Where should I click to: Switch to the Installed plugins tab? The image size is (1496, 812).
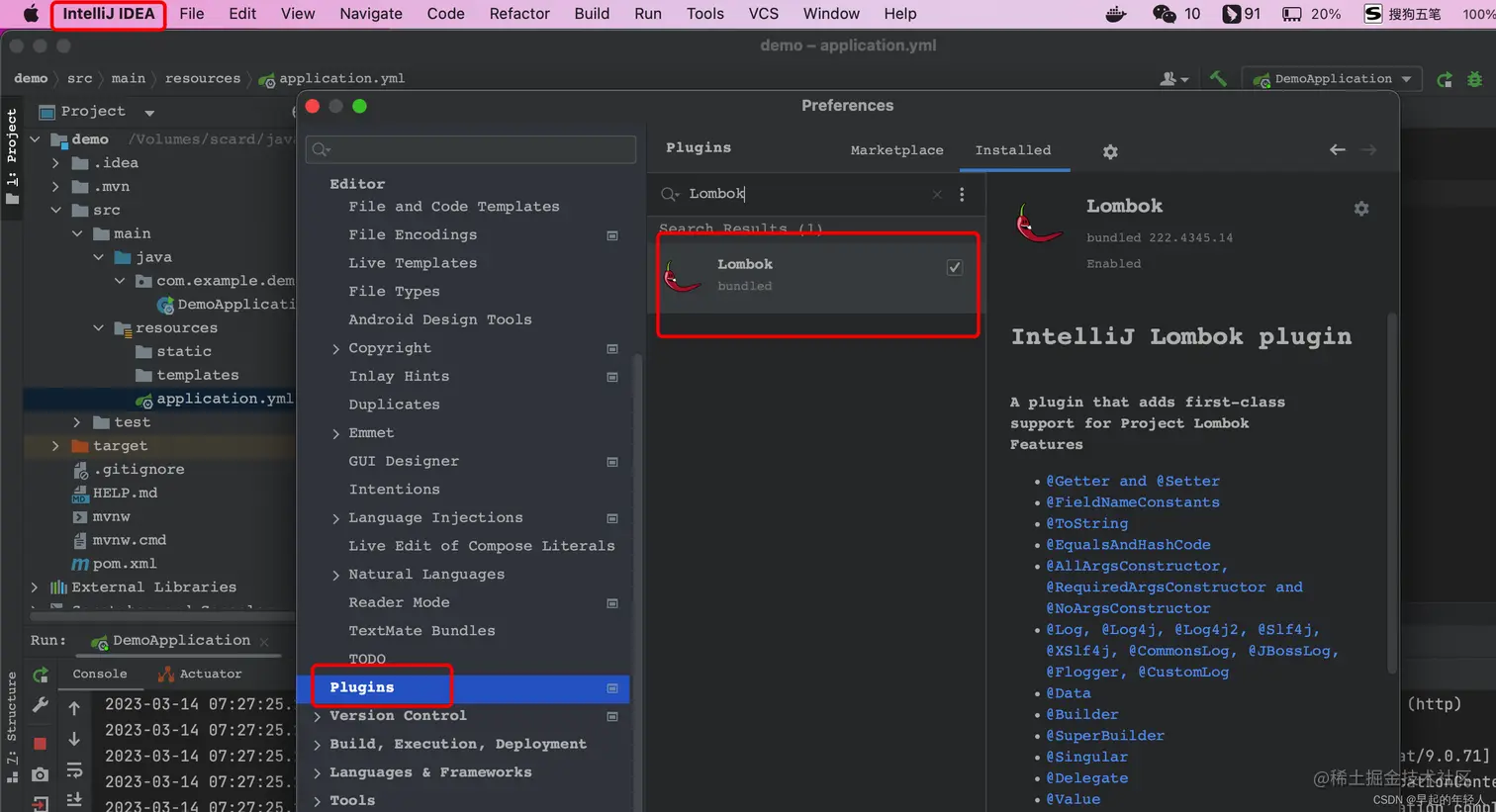(x=1013, y=150)
